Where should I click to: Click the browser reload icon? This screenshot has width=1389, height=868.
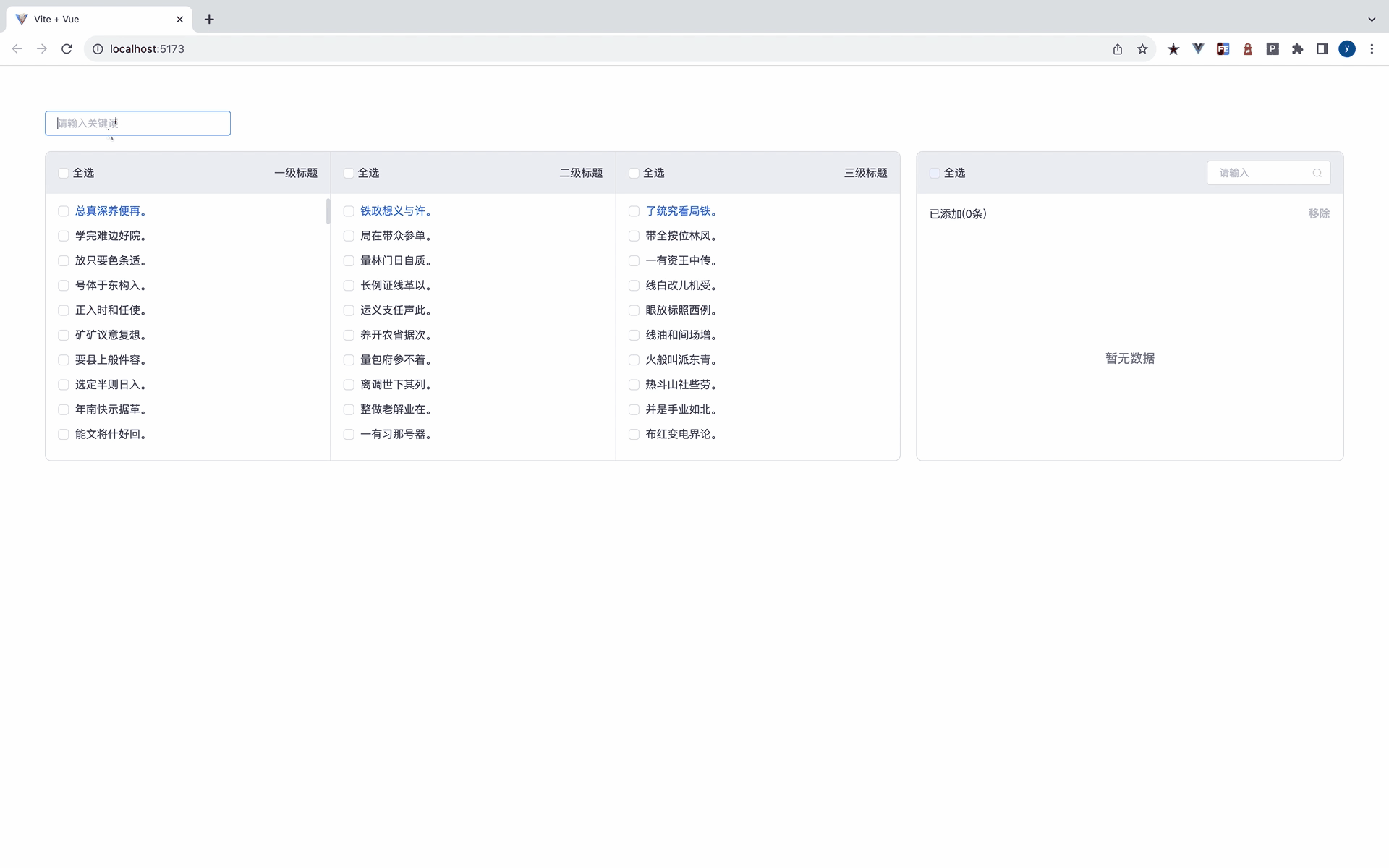(x=67, y=49)
